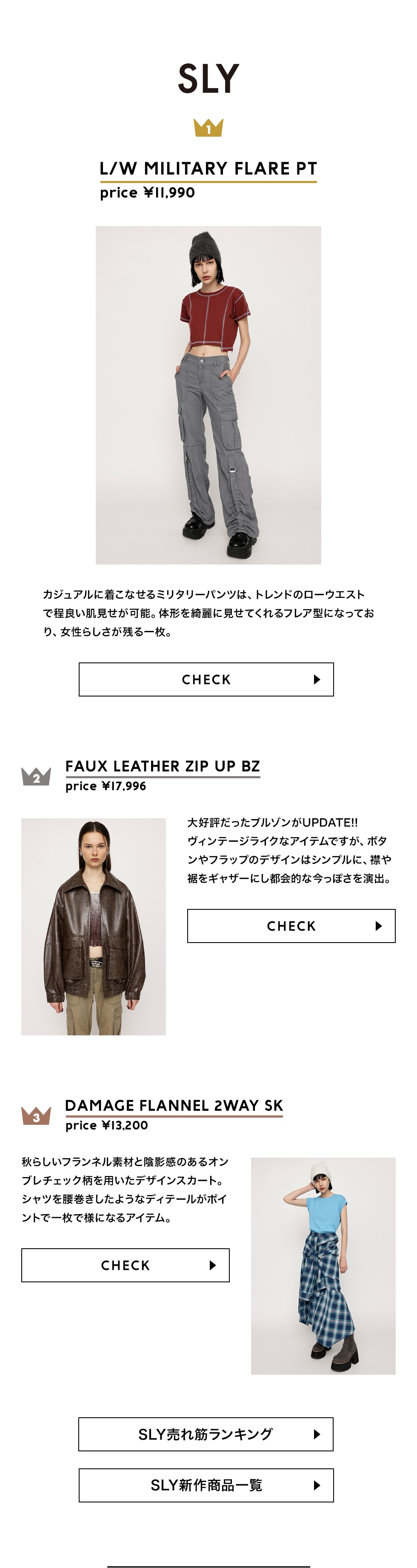417x1568 pixels.
Task: Open SLY新作商品一覧 button
Action: point(206,1485)
